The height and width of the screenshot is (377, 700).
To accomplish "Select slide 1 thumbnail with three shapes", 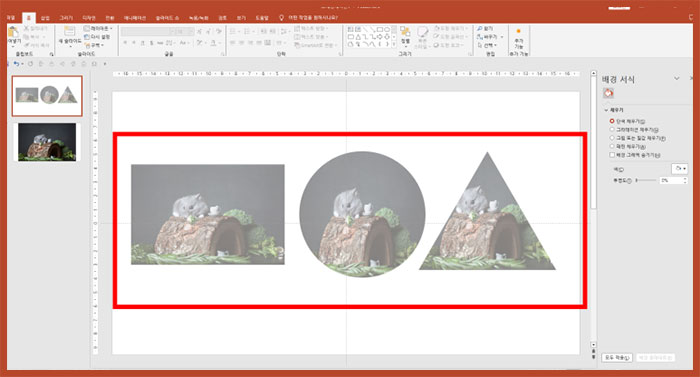I will pyautogui.click(x=47, y=96).
